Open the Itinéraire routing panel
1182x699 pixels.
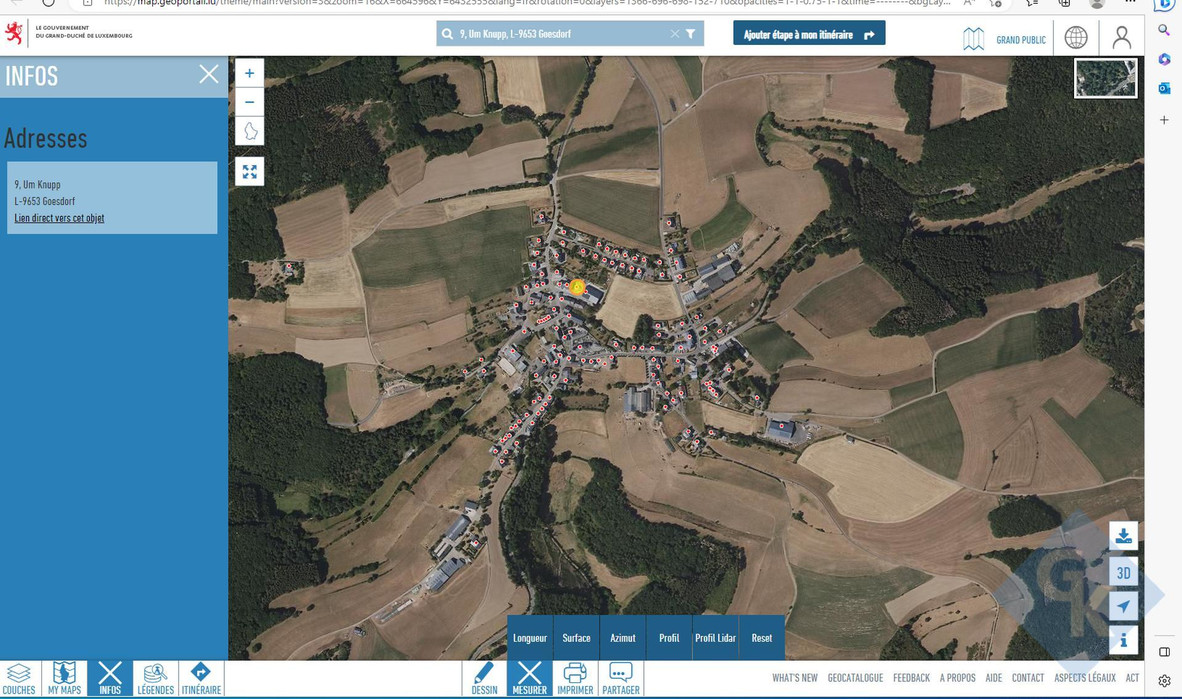[x=201, y=678]
